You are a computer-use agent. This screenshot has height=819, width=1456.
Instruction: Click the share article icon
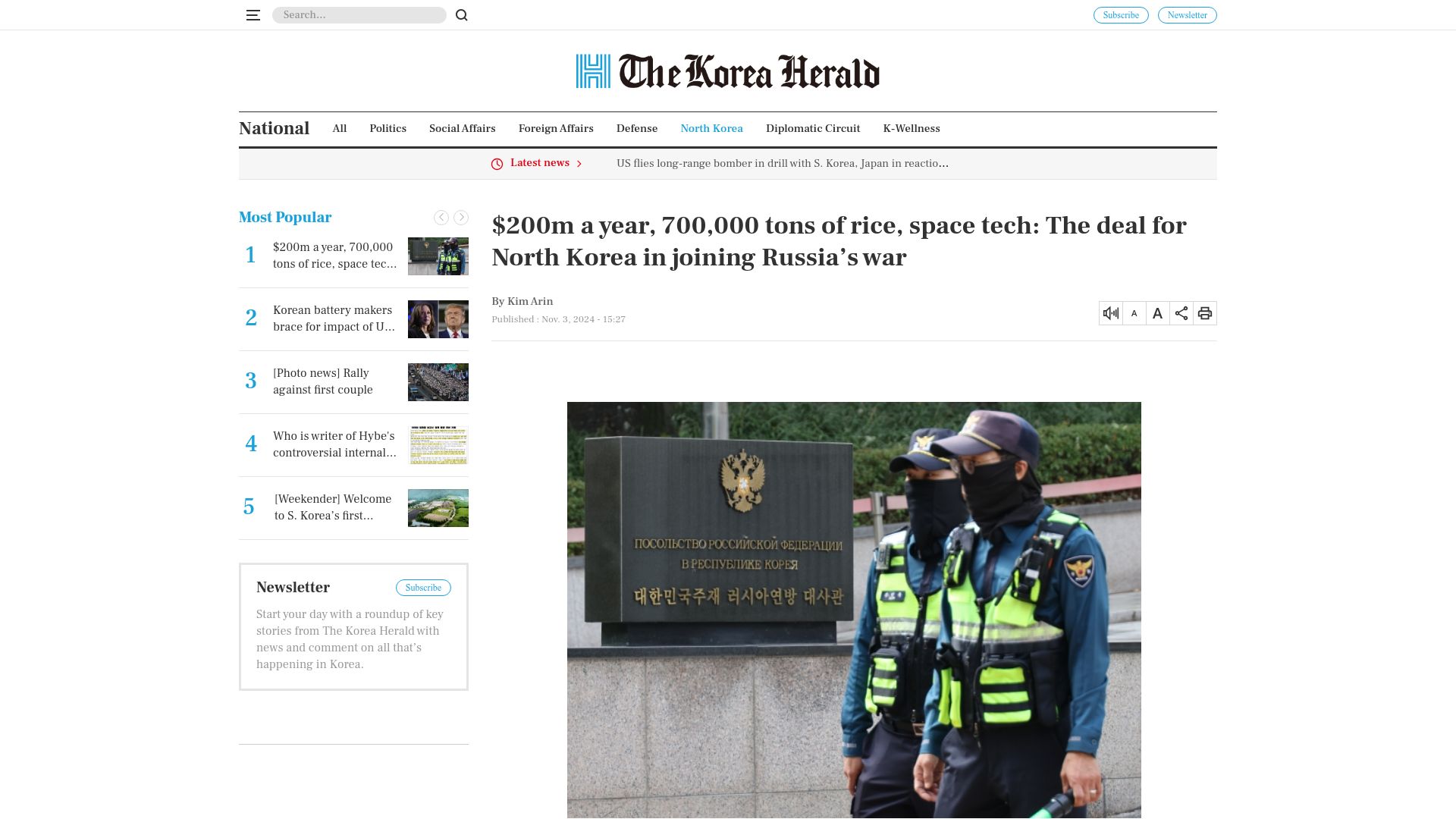pyautogui.click(x=1181, y=313)
